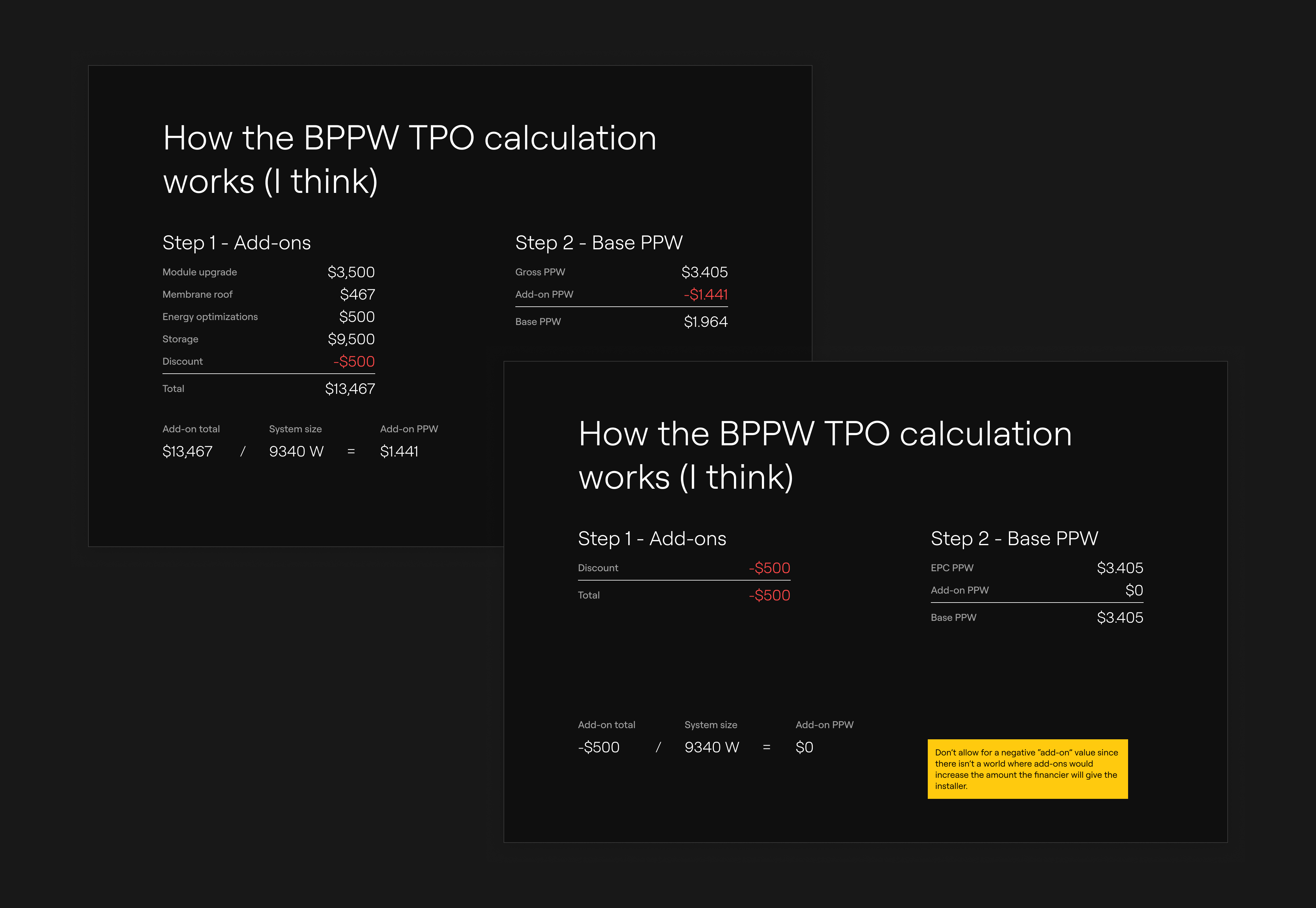The image size is (1316, 908).
Task: Click 'Total' label in second slide
Action: pos(589,595)
